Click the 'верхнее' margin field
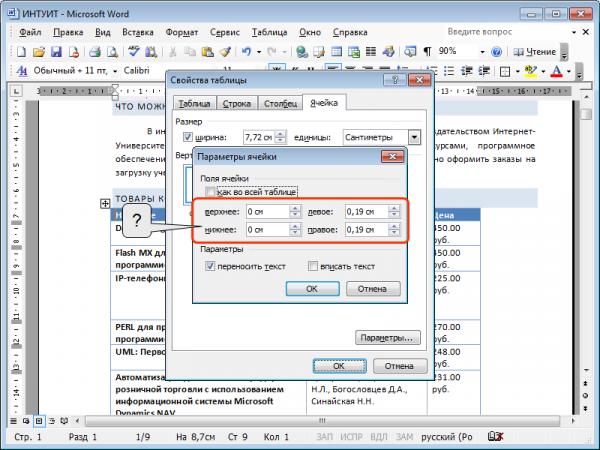The width and height of the screenshot is (600, 450). click(268, 212)
